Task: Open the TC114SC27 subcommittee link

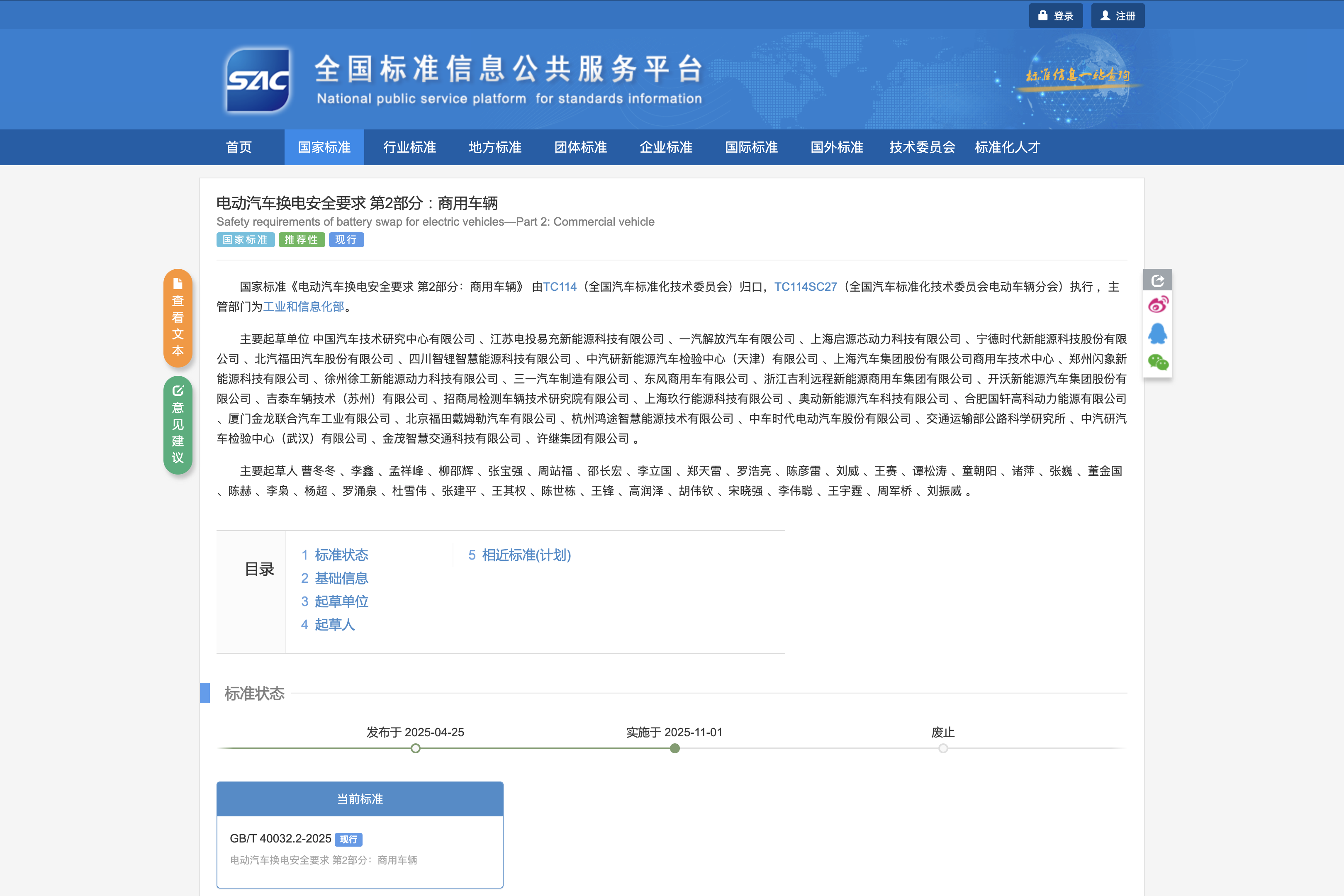Action: pyautogui.click(x=805, y=287)
